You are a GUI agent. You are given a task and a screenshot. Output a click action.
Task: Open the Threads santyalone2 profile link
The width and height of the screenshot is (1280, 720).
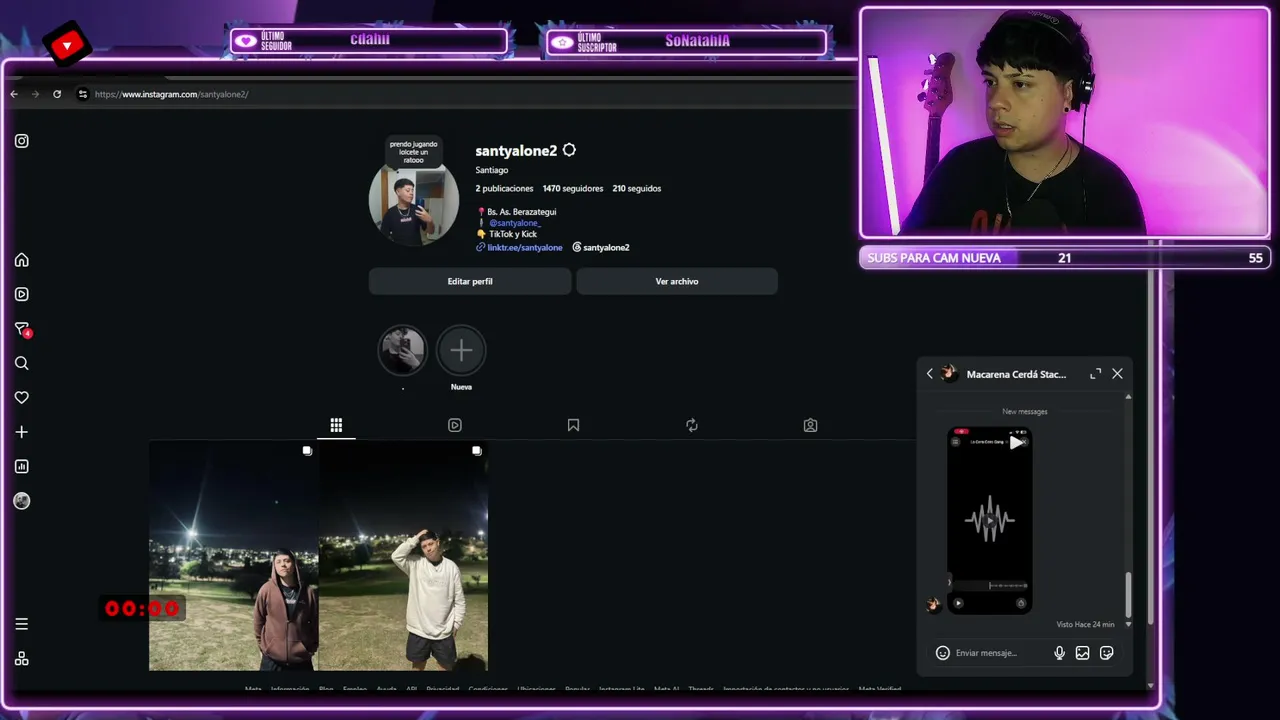pos(601,247)
